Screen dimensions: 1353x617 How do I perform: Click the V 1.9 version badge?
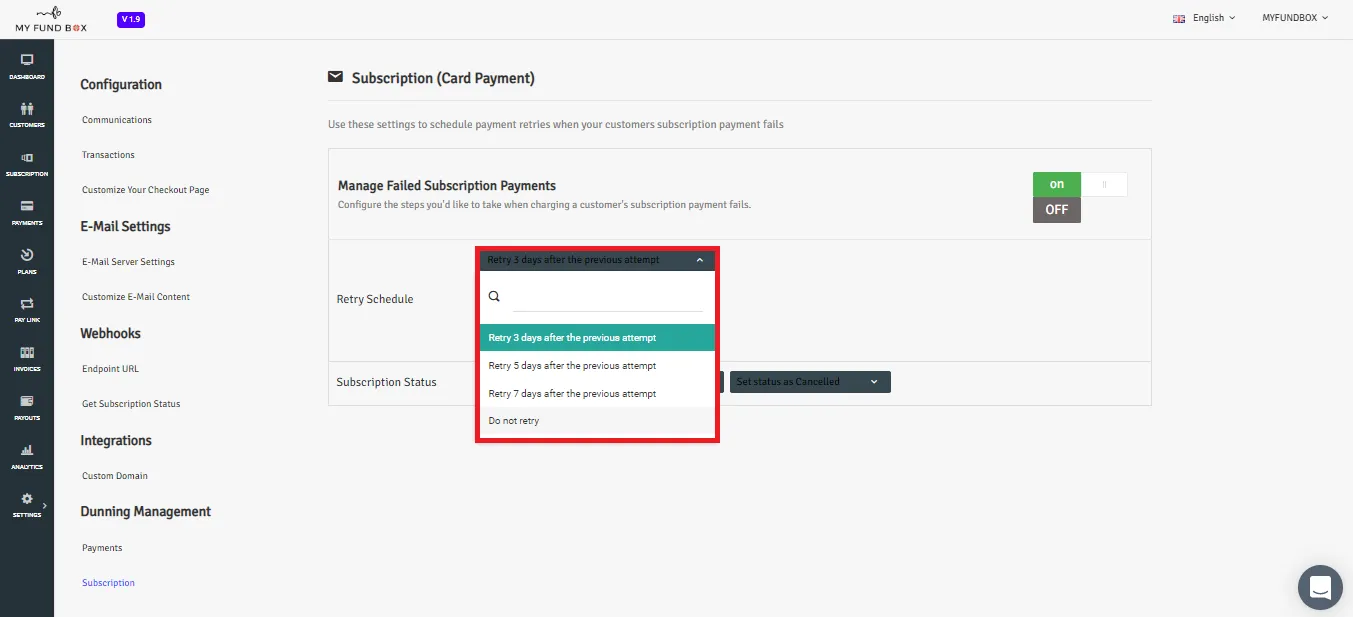[x=131, y=19]
